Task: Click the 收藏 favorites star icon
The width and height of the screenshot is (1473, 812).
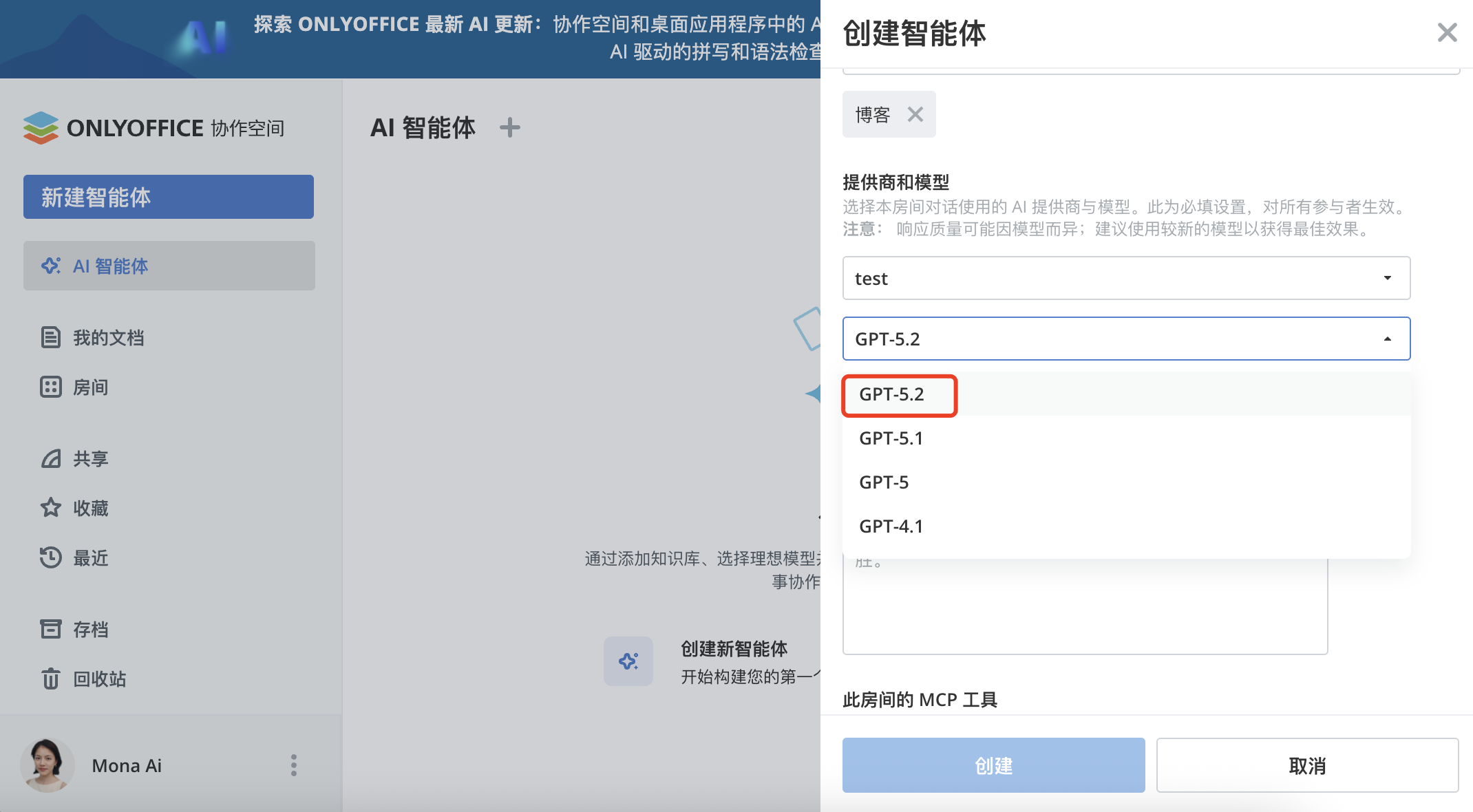Action: (51, 508)
